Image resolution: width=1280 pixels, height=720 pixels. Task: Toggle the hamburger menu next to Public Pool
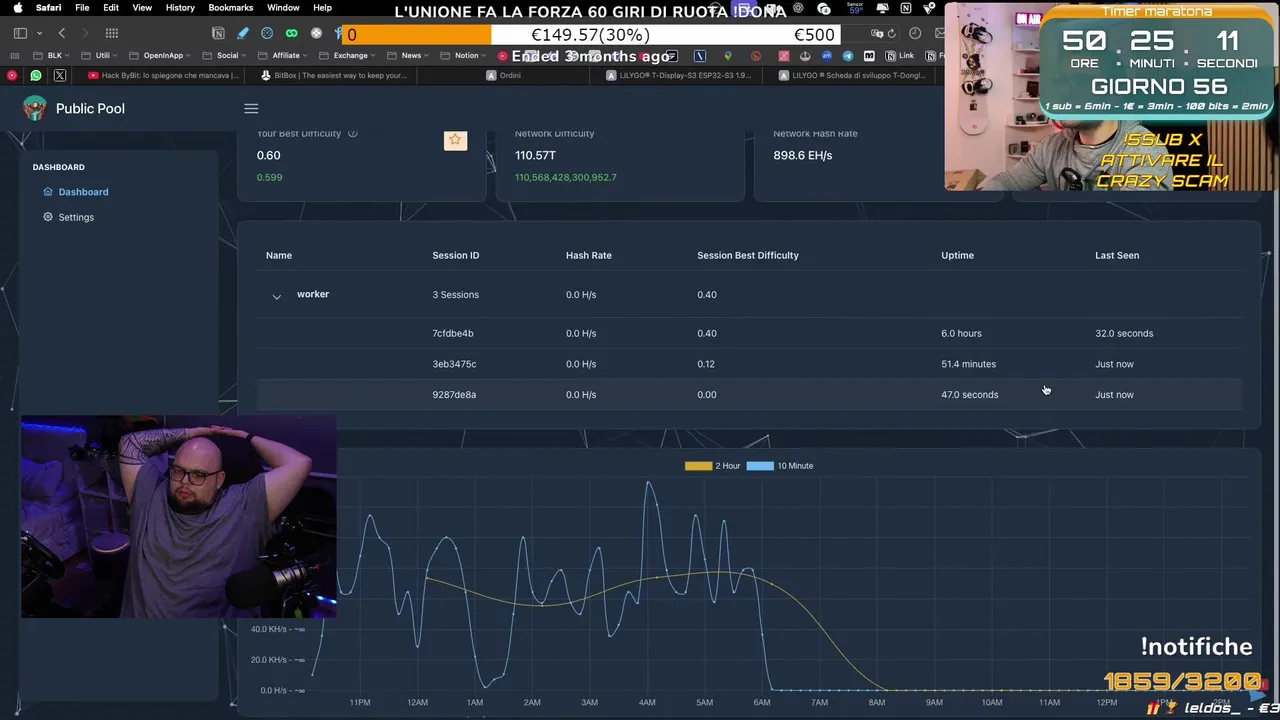pos(251,108)
